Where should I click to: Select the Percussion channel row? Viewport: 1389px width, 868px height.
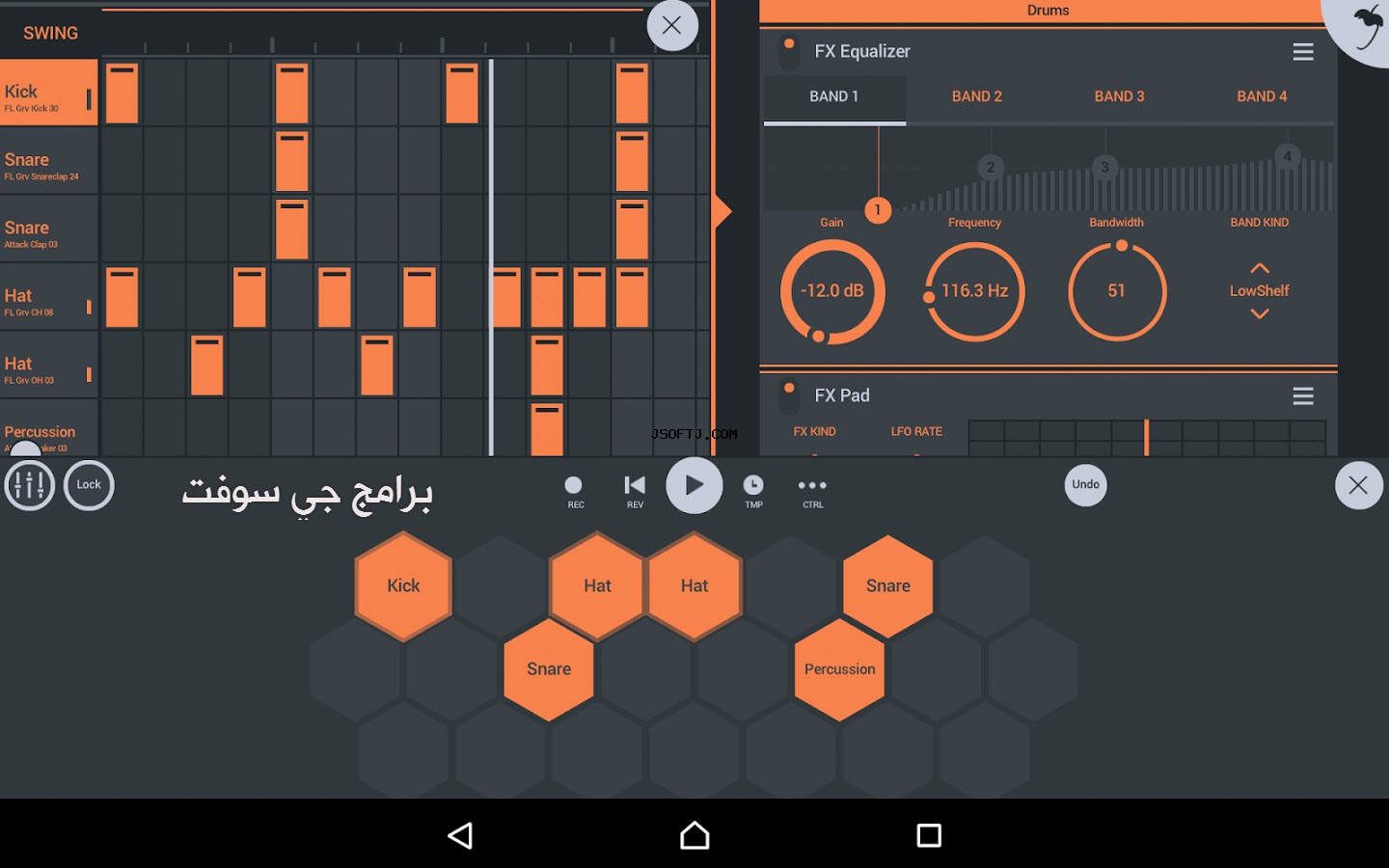48,428
